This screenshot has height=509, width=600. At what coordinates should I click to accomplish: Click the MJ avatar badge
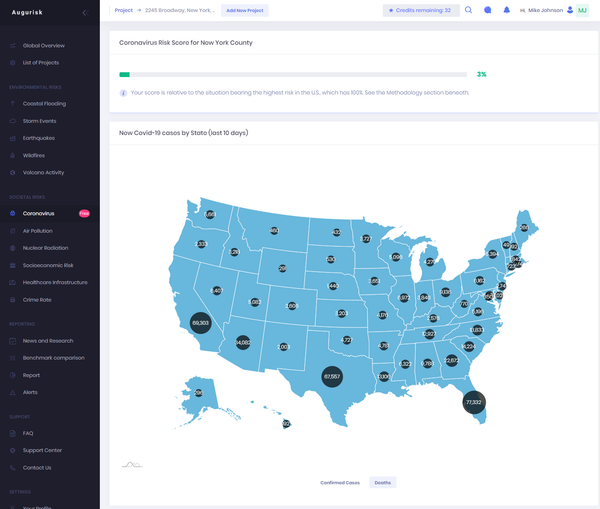point(582,10)
